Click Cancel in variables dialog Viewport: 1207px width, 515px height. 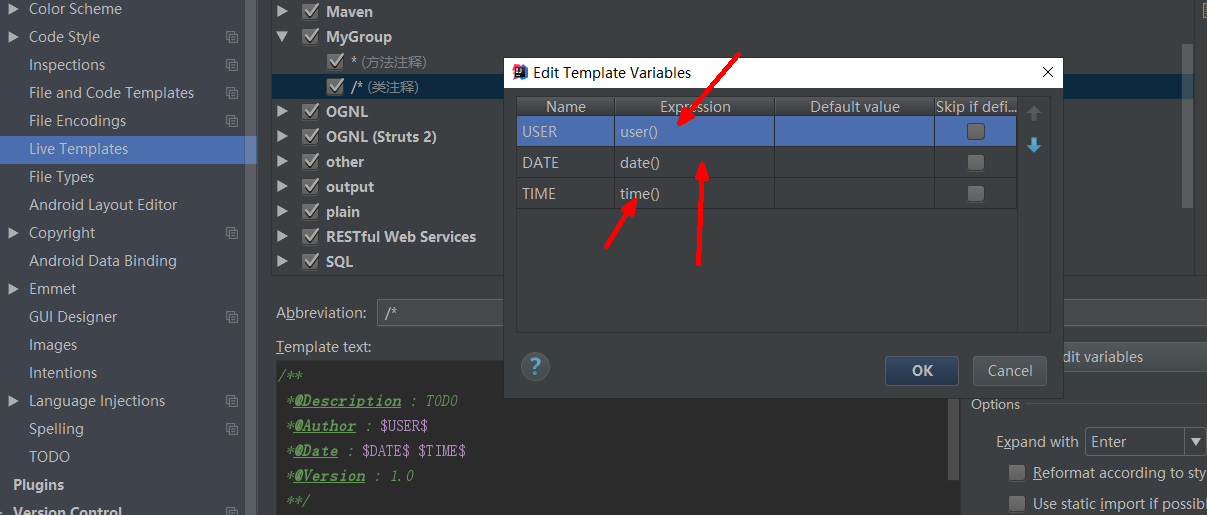click(1010, 371)
